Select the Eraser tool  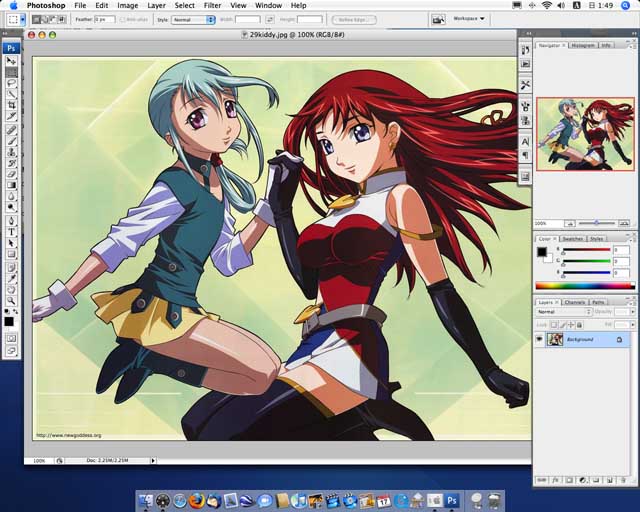click(x=11, y=174)
